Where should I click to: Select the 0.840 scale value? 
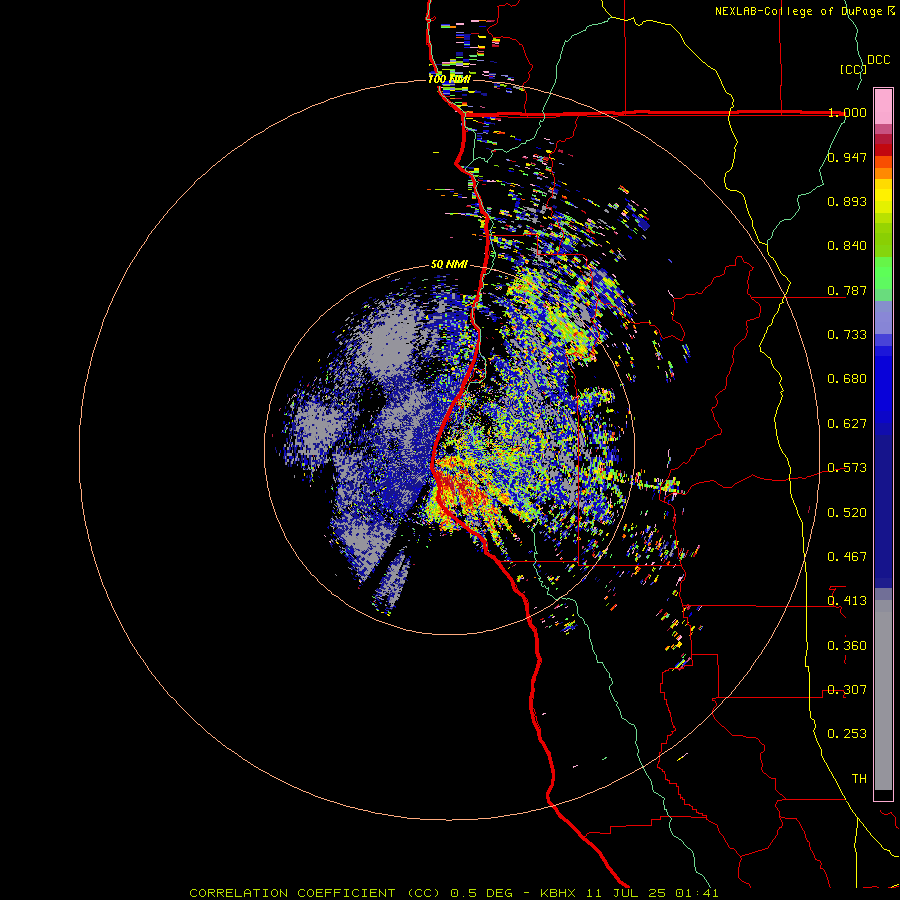click(x=847, y=246)
